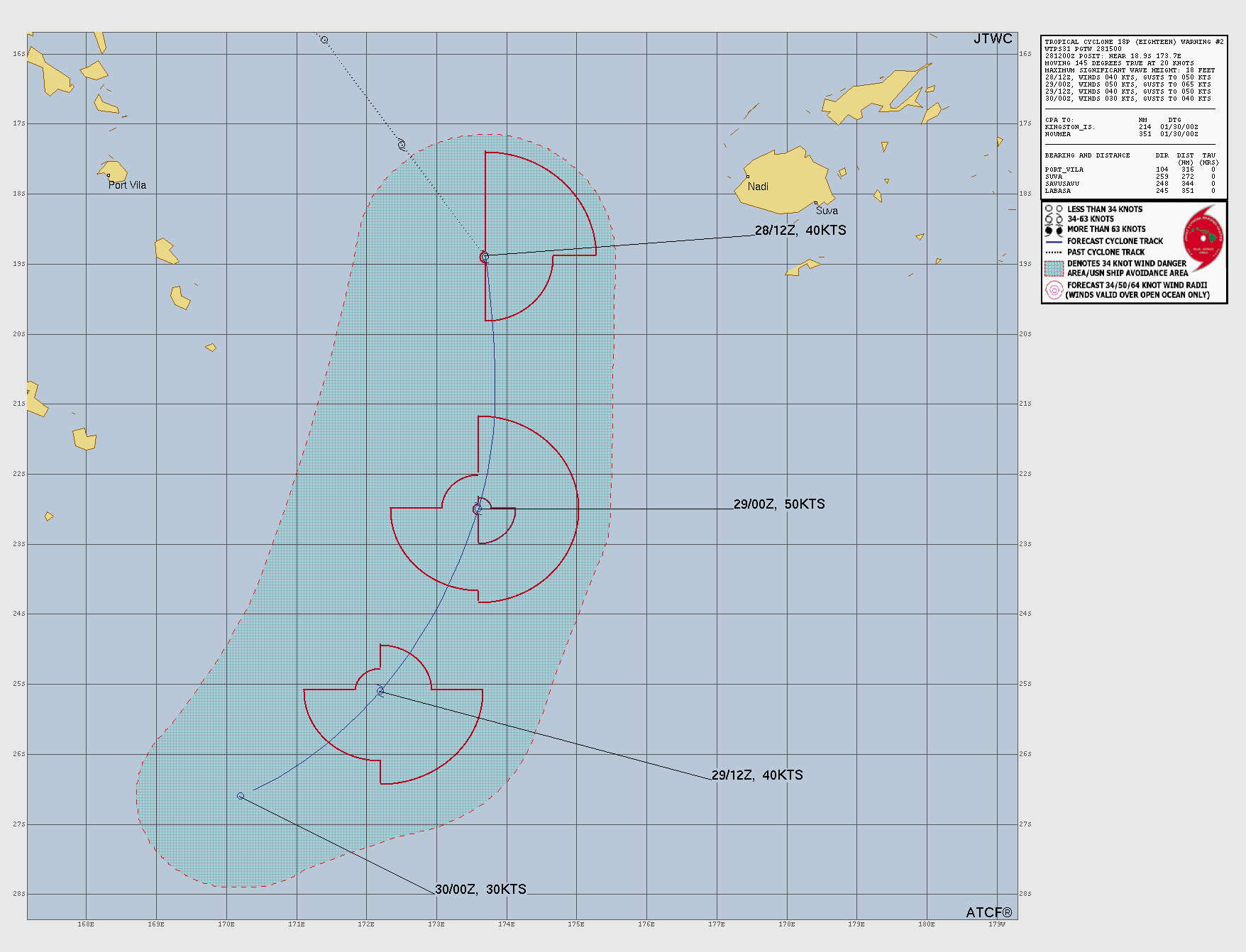Click the forecast wind radii legend icon
Screen dimensions: 1246x952
(x=1054, y=289)
